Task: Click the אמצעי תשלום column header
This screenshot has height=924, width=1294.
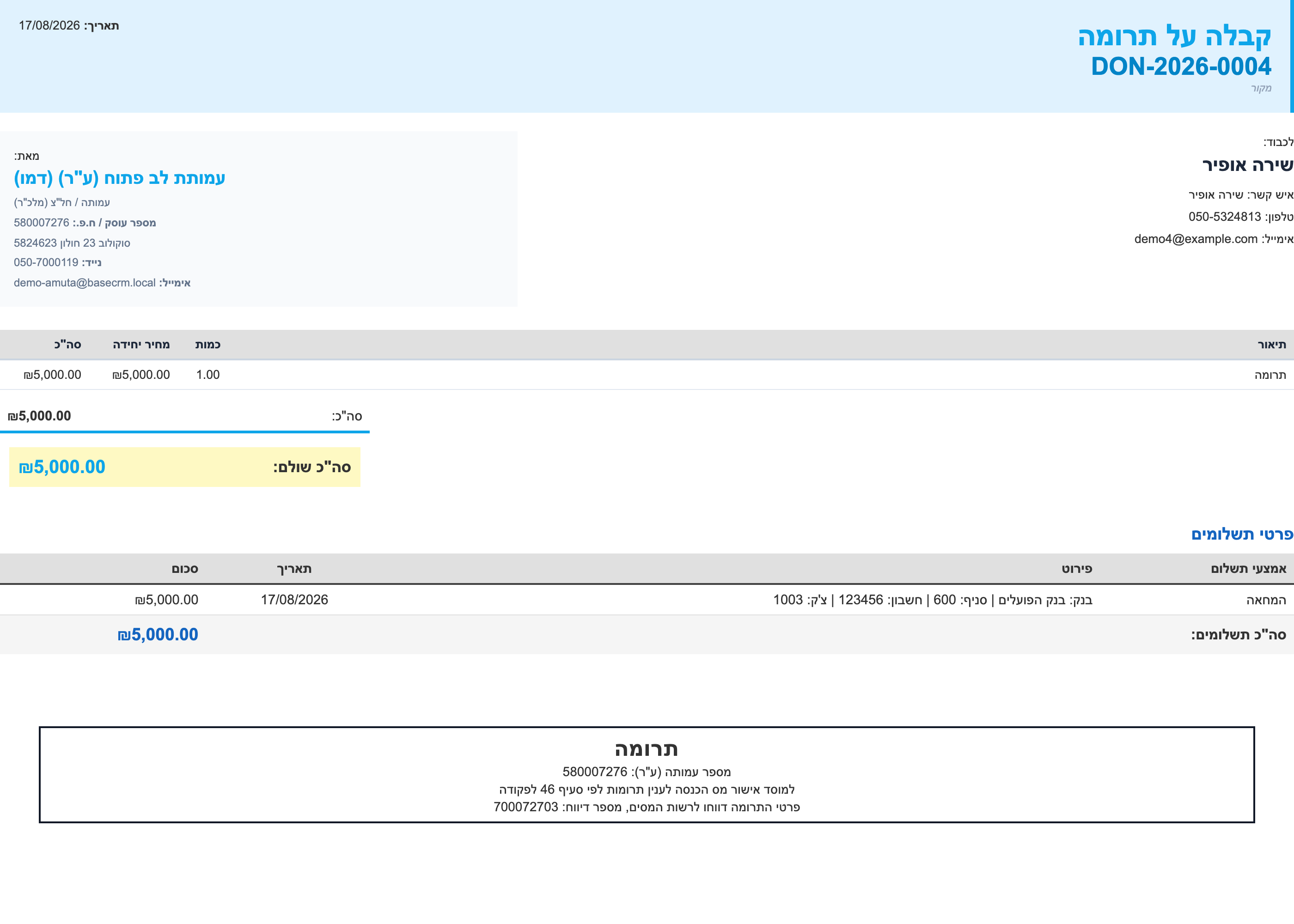Action: [x=1248, y=569]
